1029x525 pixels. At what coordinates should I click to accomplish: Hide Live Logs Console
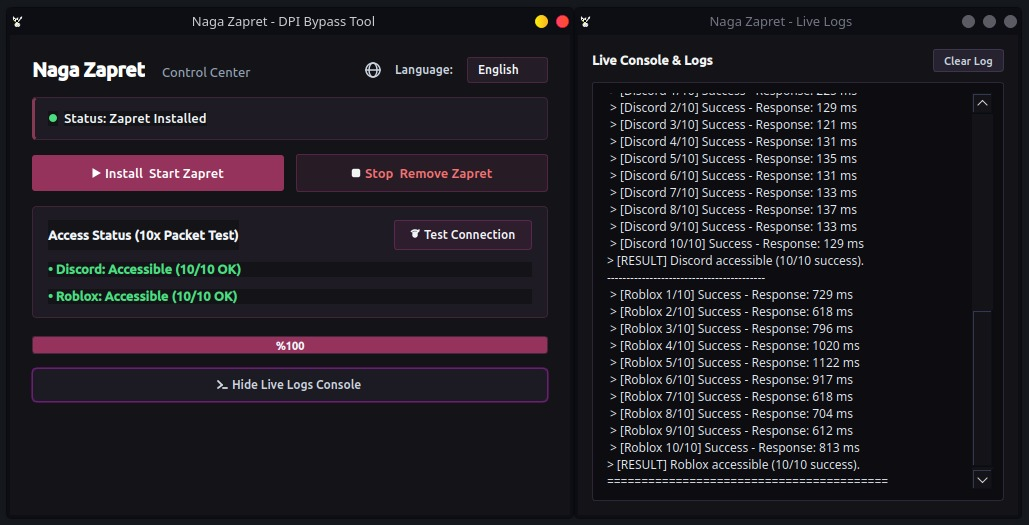[290, 385]
